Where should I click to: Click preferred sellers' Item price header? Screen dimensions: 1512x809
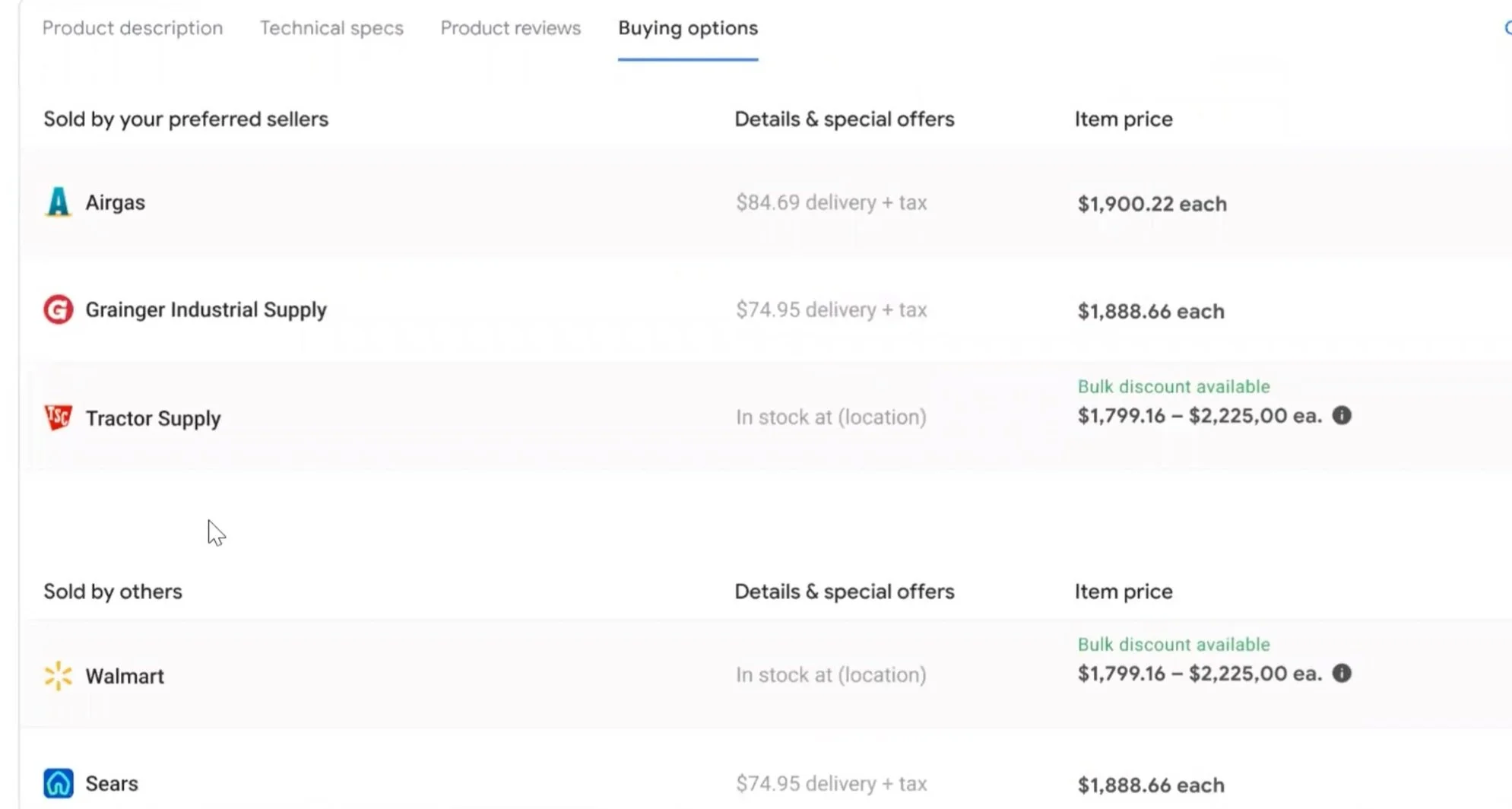pyautogui.click(x=1123, y=119)
